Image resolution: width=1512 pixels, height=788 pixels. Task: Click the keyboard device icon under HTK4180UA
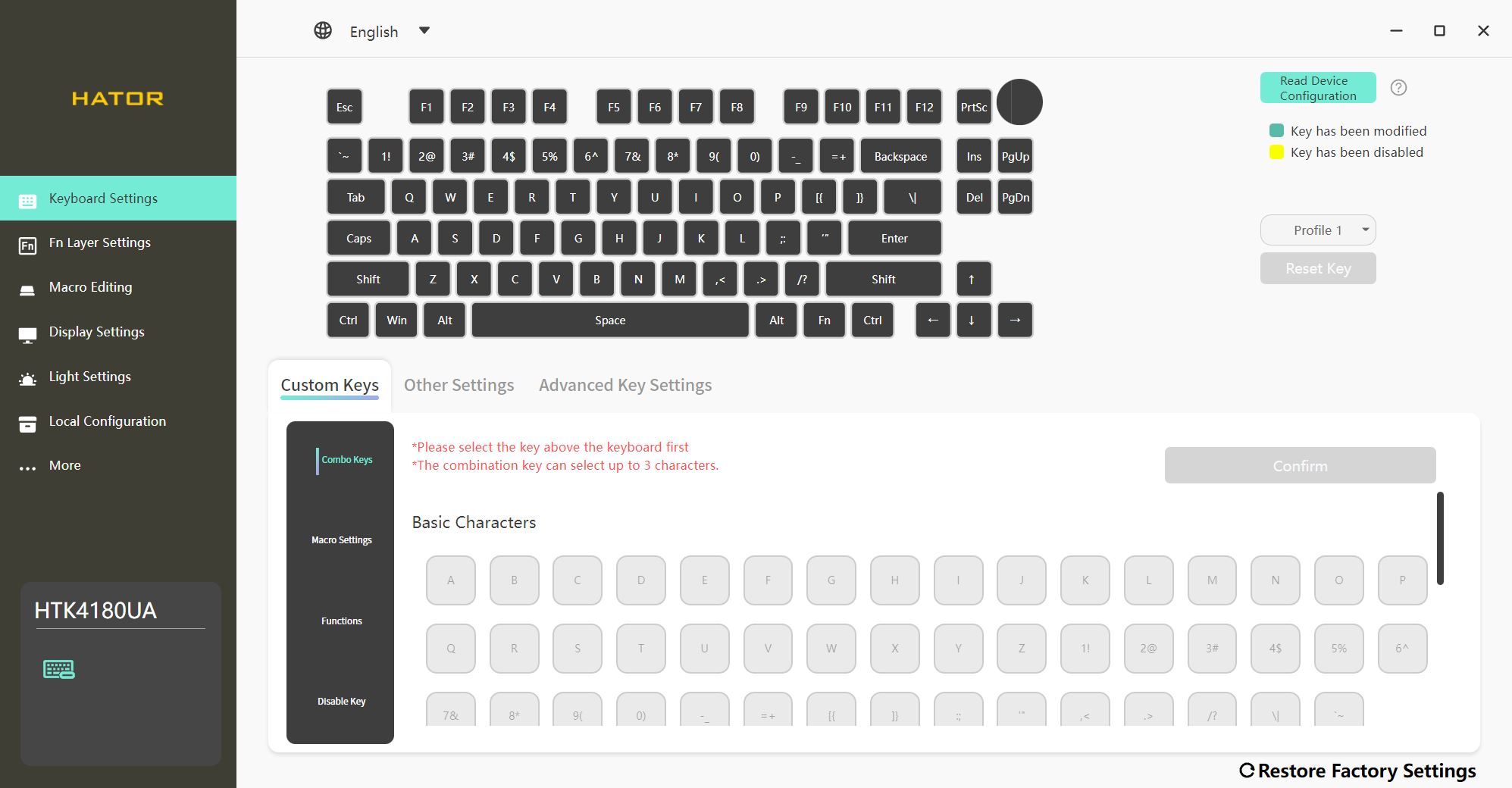(x=59, y=669)
